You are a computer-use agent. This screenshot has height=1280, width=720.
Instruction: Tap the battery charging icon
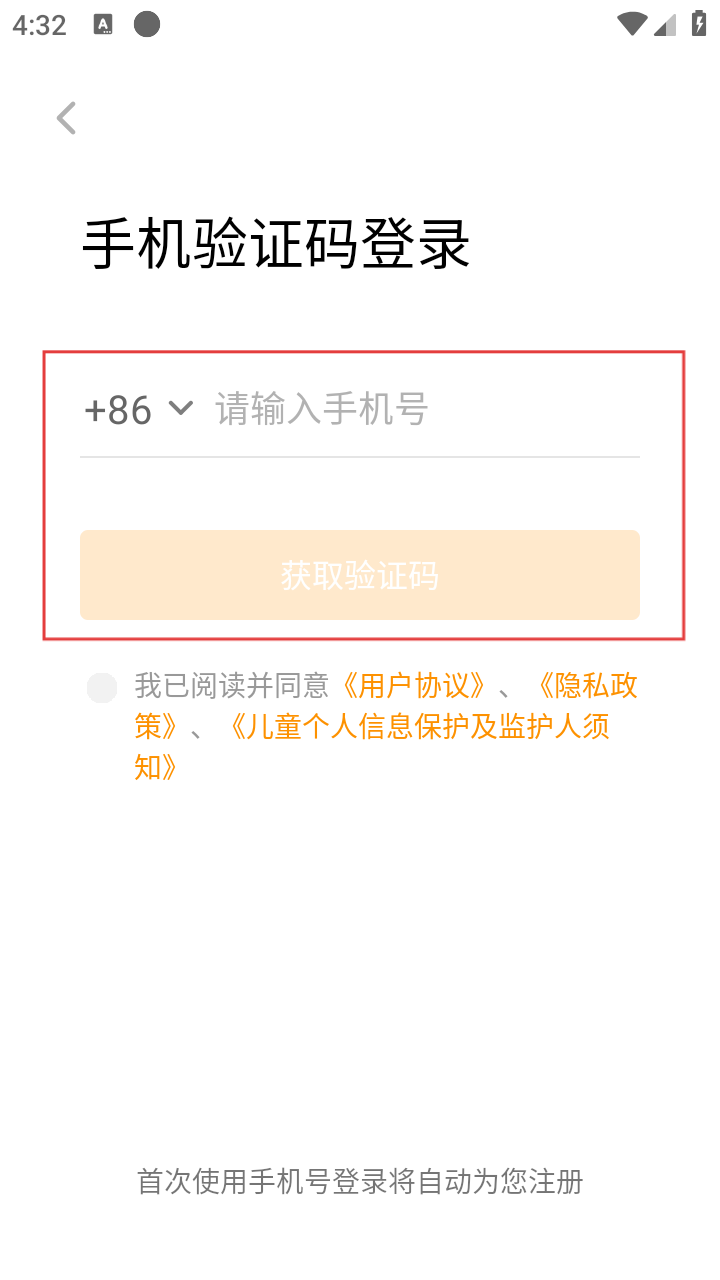(699, 25)
